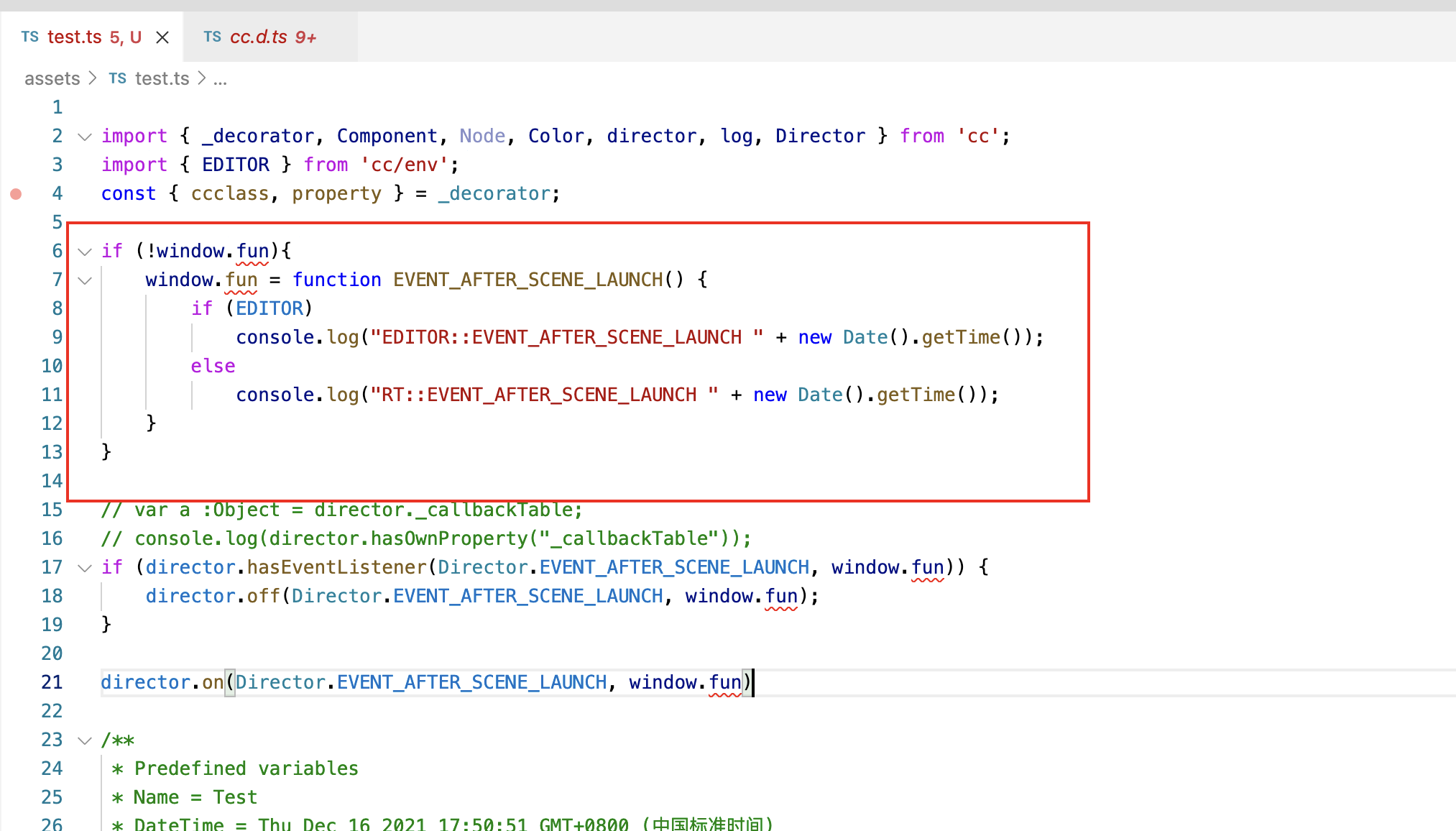Collapse the function at line 7

pos(85,280)
